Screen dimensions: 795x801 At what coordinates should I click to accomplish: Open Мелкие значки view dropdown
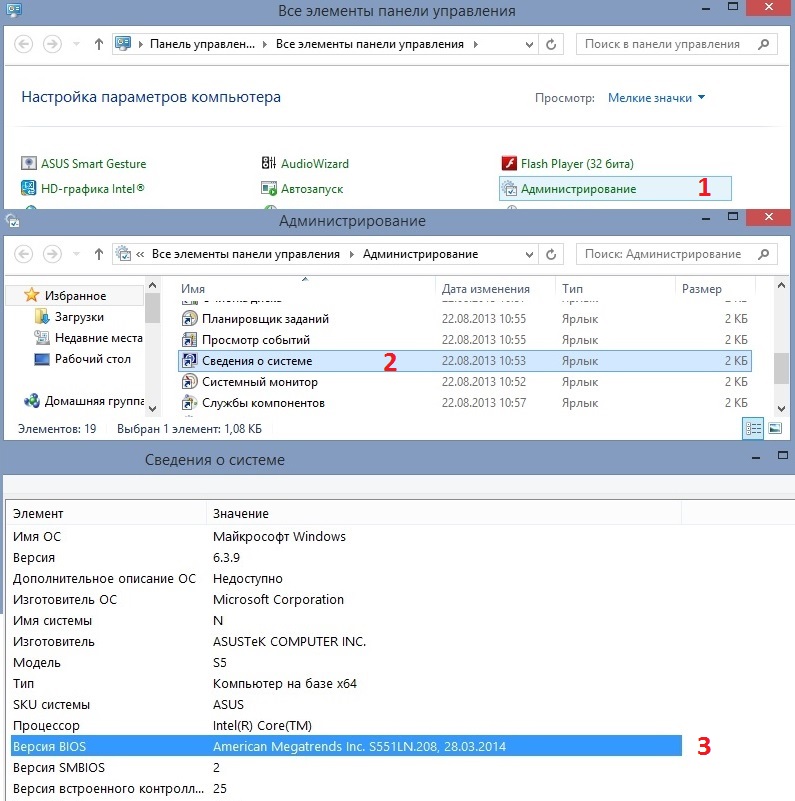point(657,98)
